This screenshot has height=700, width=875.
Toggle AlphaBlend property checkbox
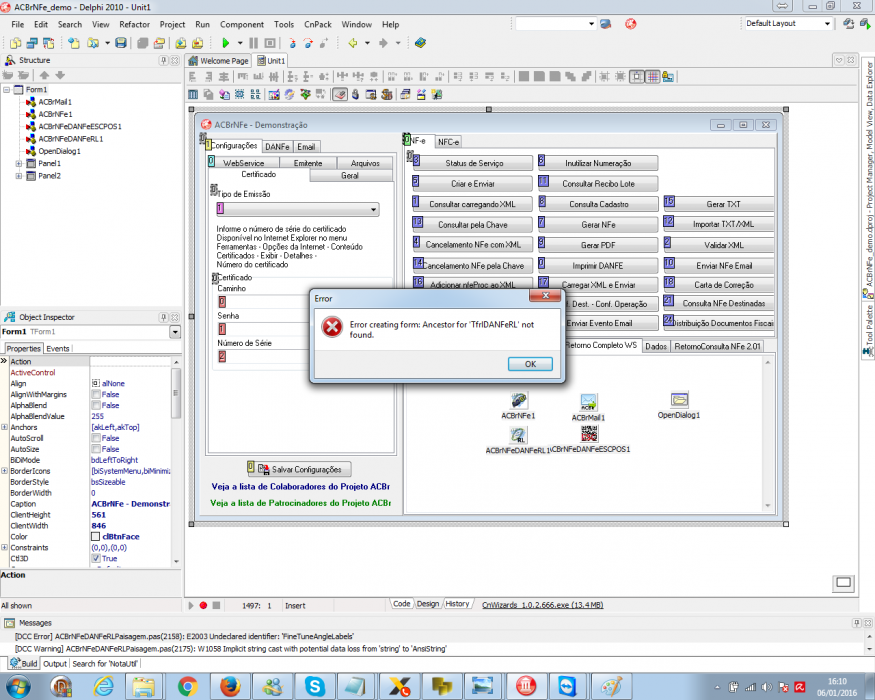96,405
